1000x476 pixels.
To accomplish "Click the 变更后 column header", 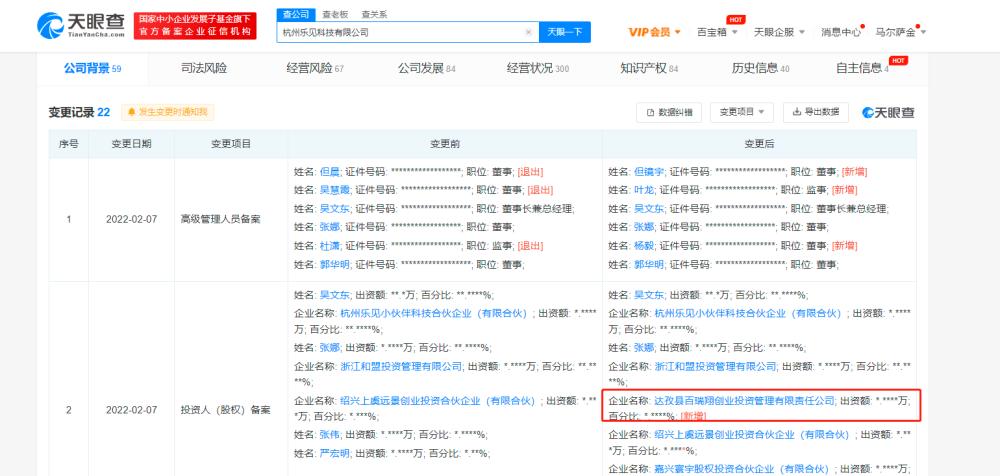I will (759, 144).
